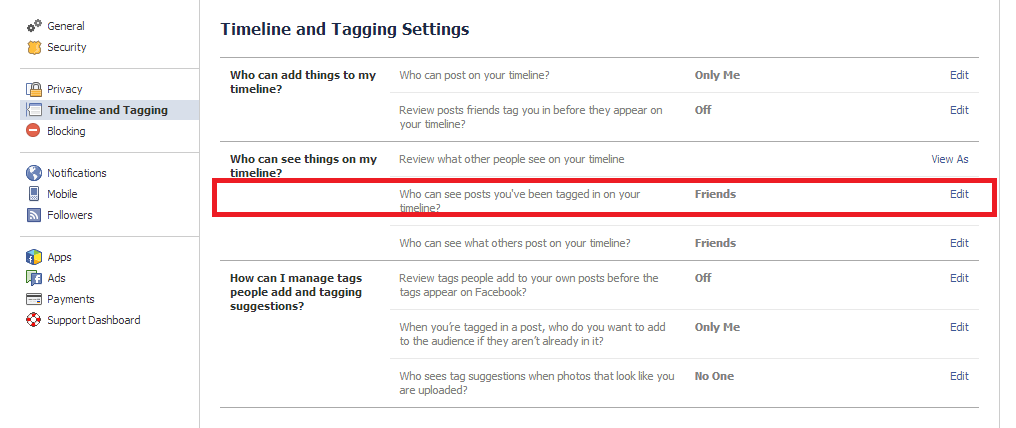Screen dimensions: 1016x428
Task: Edit review tags people add setting
Action: [959, 278]
